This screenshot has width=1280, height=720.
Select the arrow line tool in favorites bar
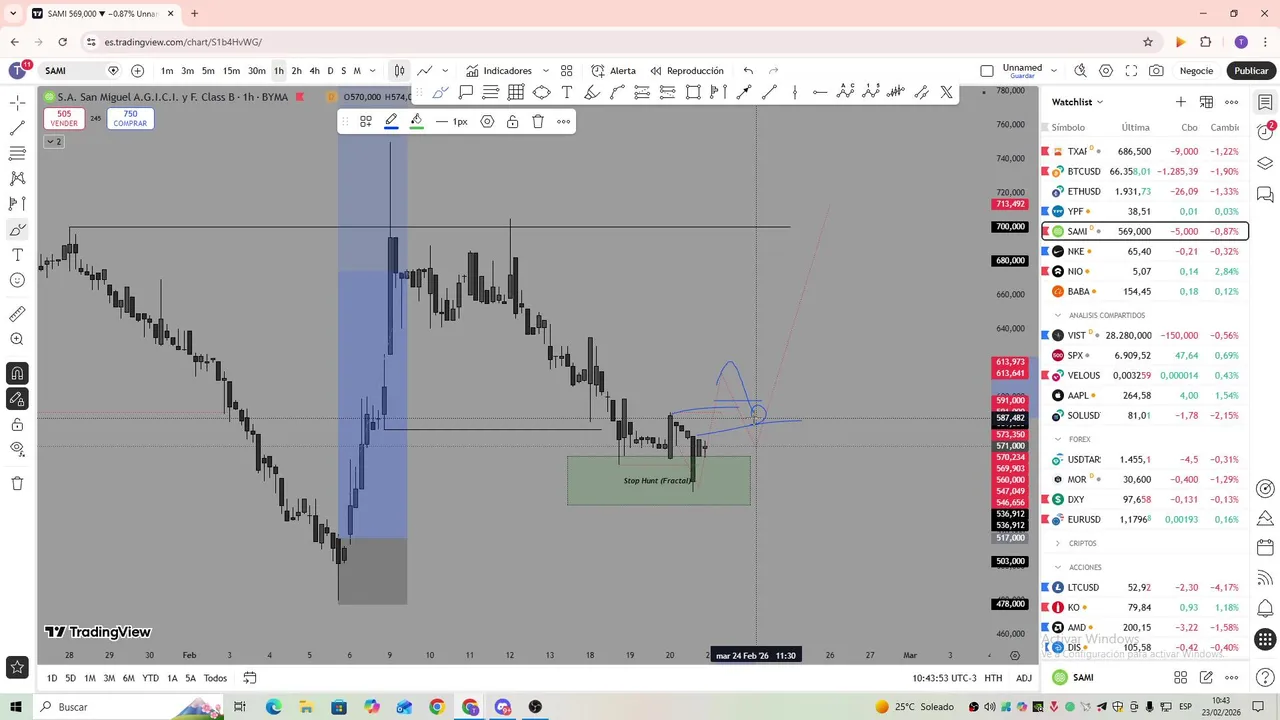point(744,92)
